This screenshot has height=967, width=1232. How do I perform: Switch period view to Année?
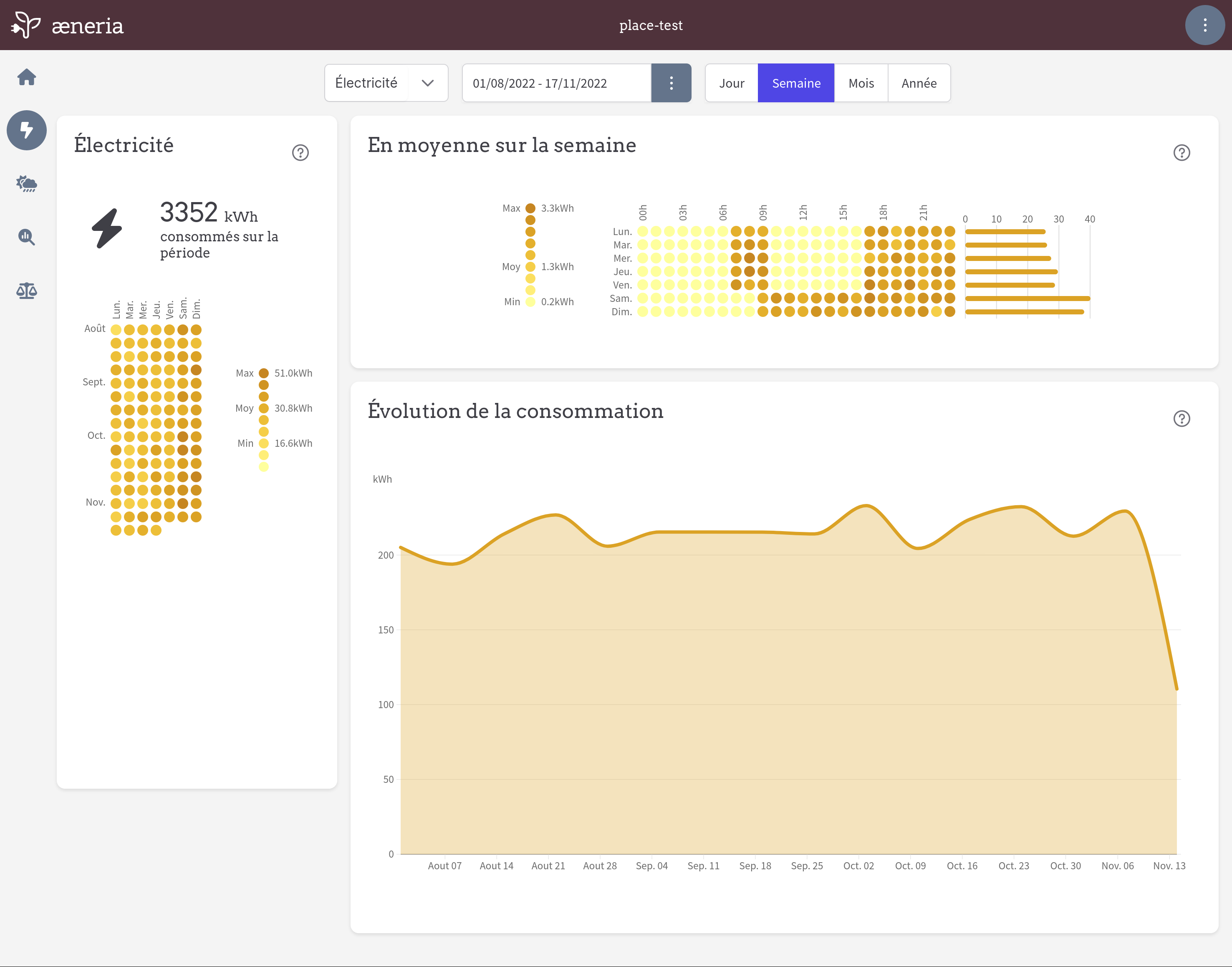coord(919,83)
